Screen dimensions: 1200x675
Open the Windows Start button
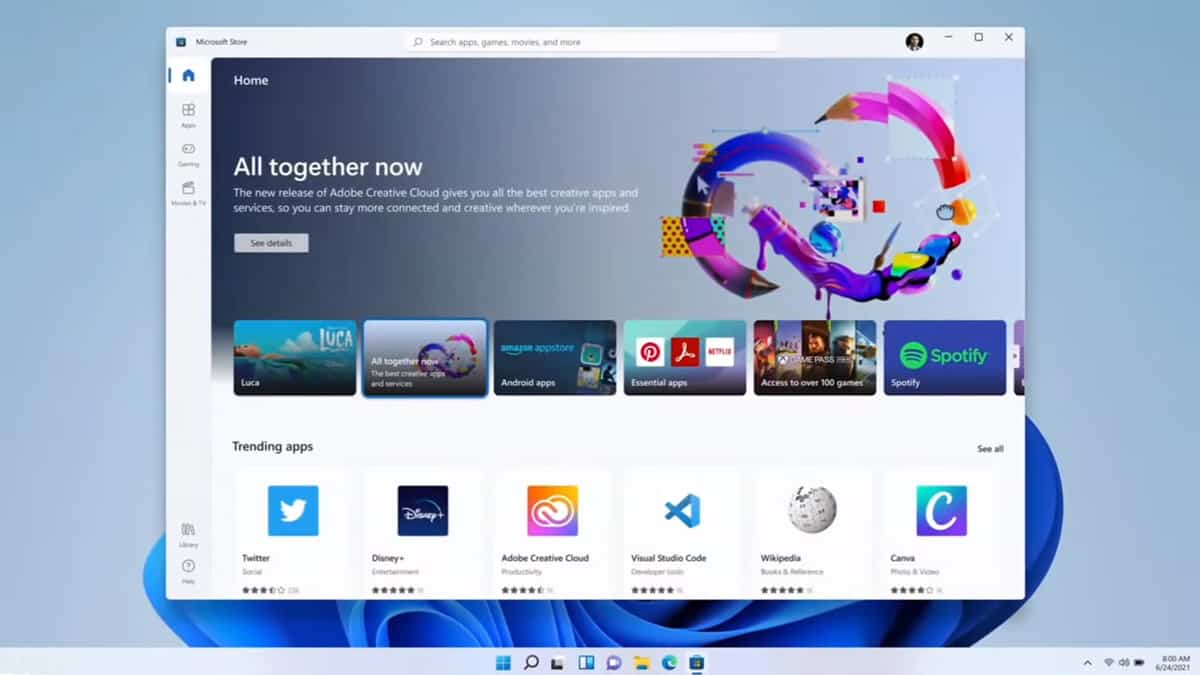(x=503, y=662)
